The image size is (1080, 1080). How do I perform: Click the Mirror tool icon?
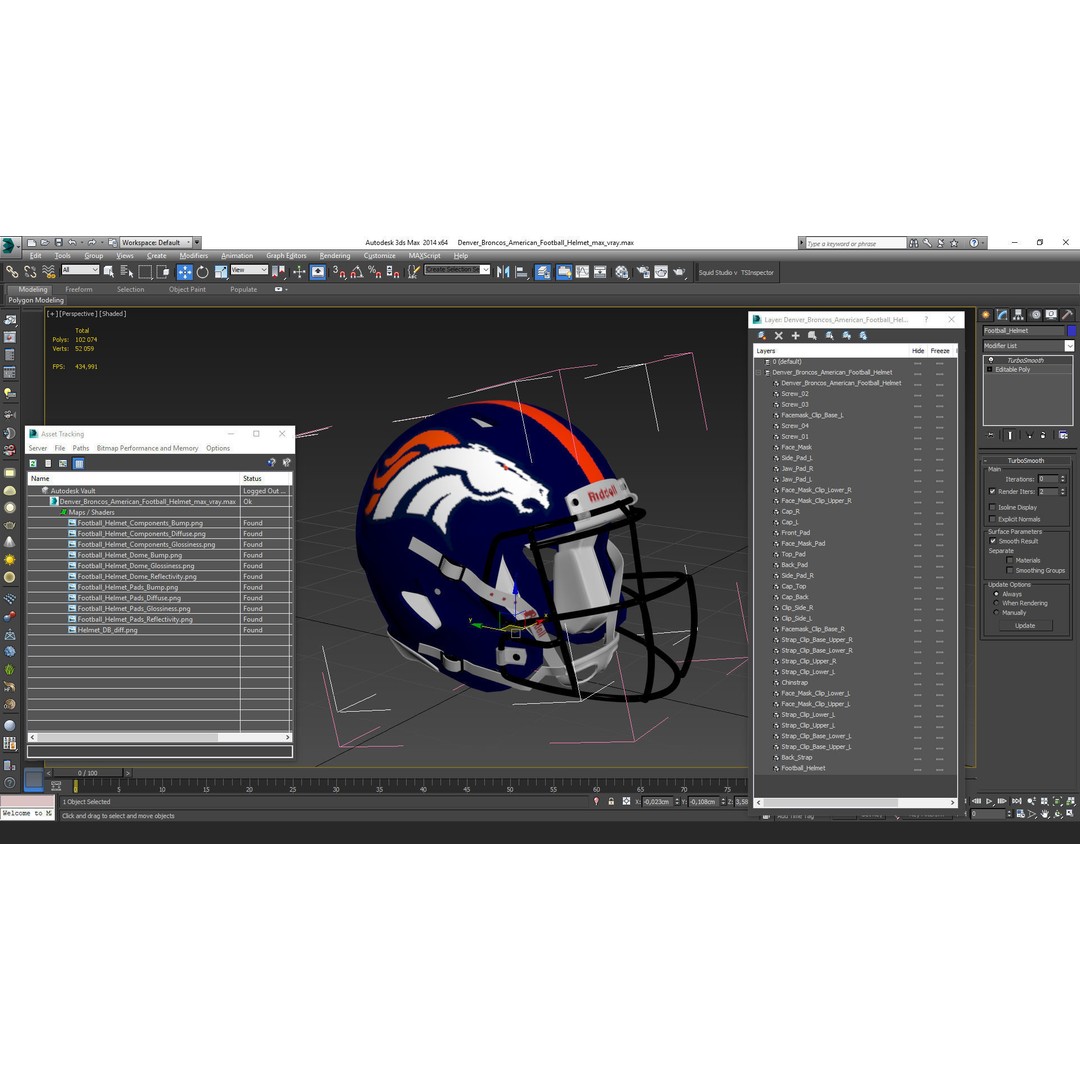coord(503,272)
